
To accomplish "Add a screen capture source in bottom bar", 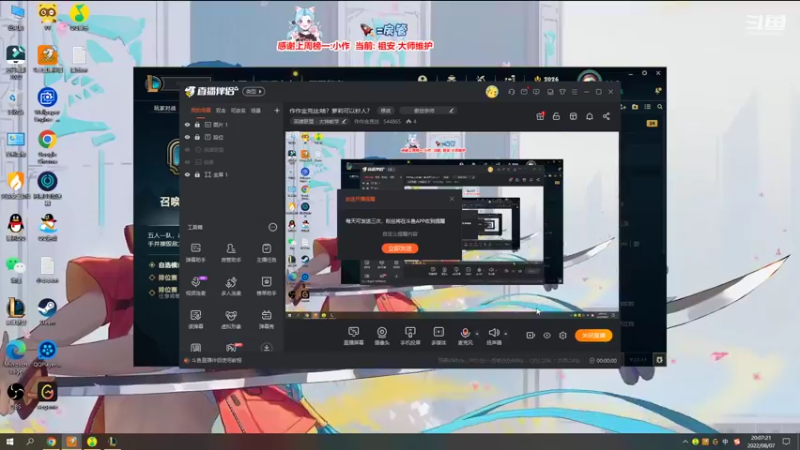I will (x=354, y=336).
